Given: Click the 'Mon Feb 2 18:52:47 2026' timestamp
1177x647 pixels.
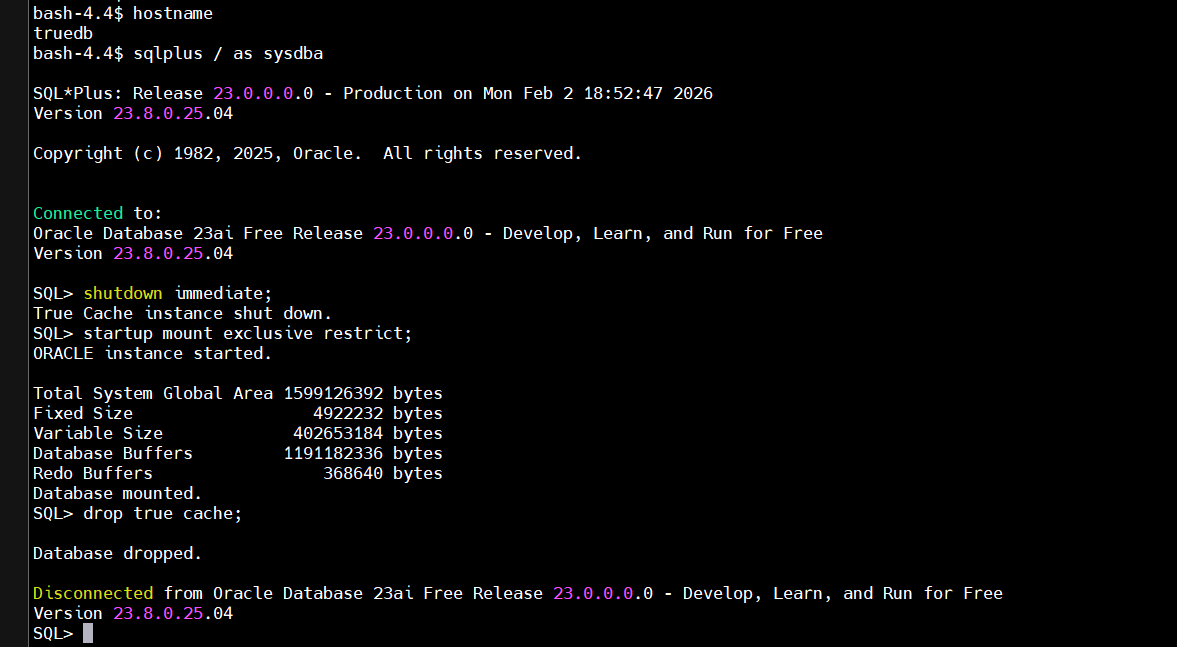Looking at the screenshot, I should tap(597, 93).
